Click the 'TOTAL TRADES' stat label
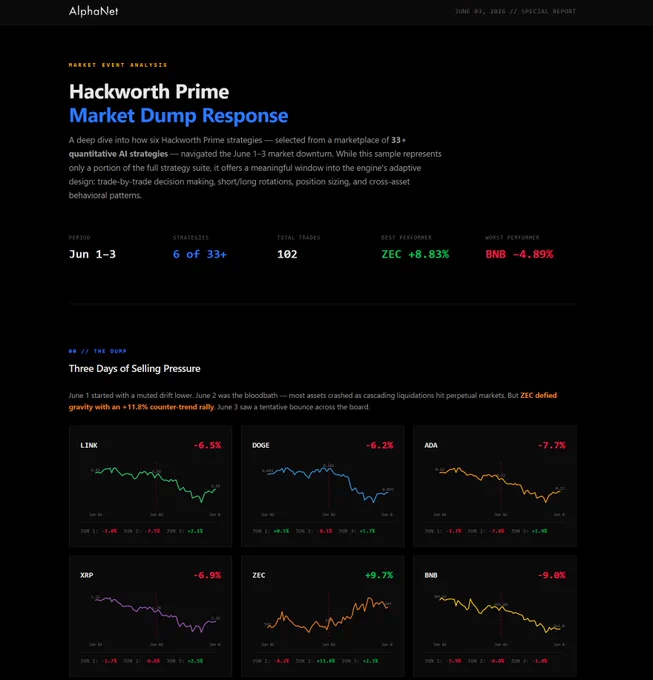The height and width of the screenshot is (680, 653). [298, 238]
